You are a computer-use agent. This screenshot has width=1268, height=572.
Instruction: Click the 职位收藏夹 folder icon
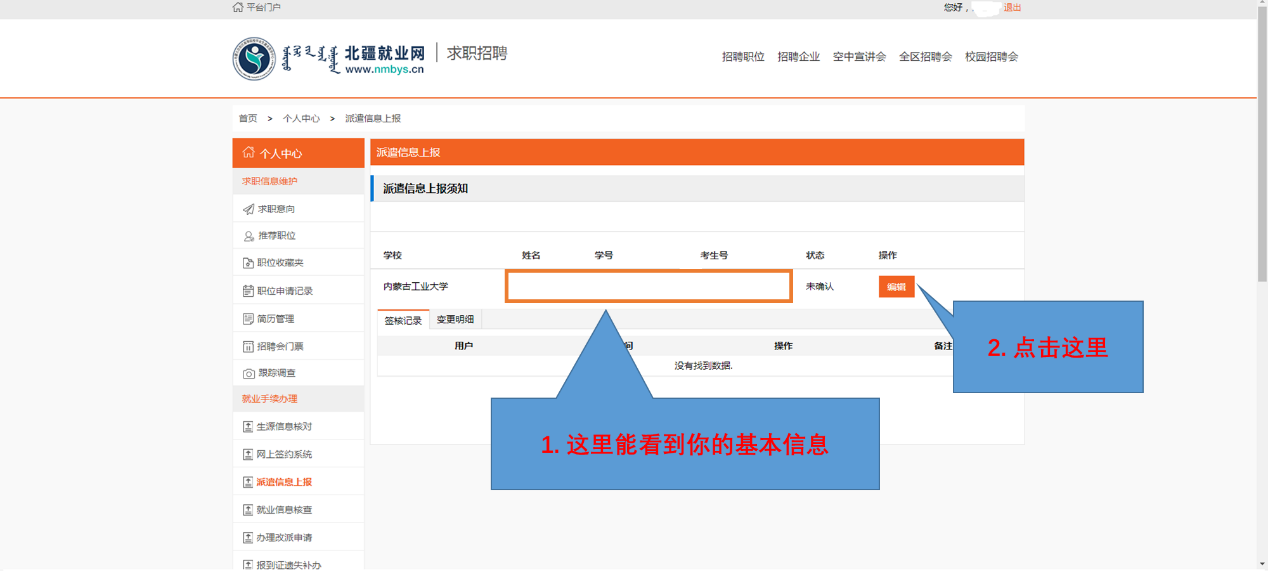(x=248, y=263)
